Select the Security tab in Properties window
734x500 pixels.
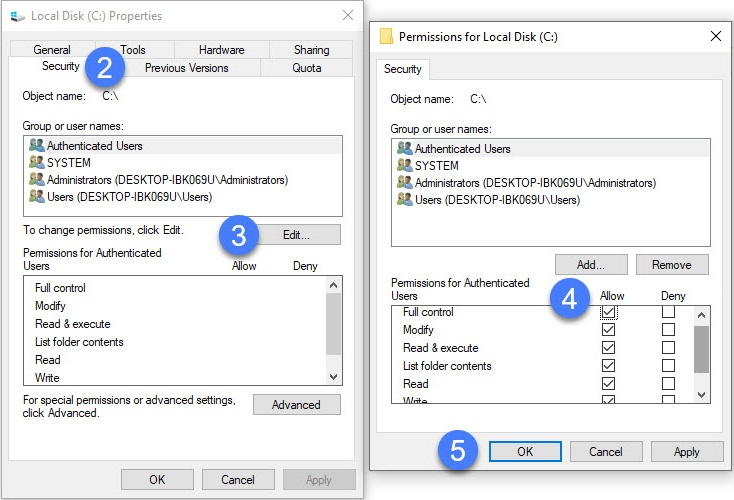(x=60, y=66)
